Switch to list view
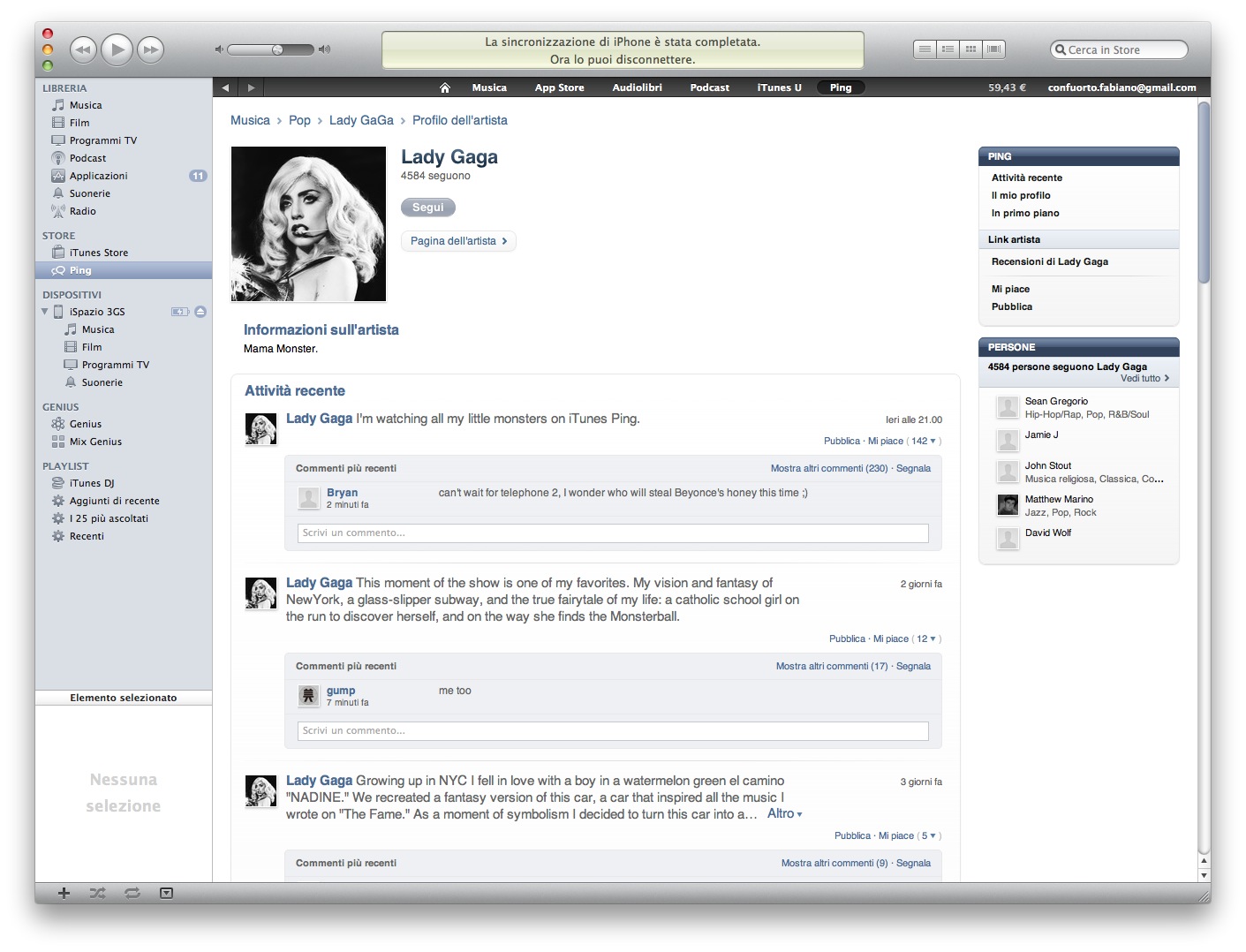This screenshot has width=1246, height=952. 924,49
